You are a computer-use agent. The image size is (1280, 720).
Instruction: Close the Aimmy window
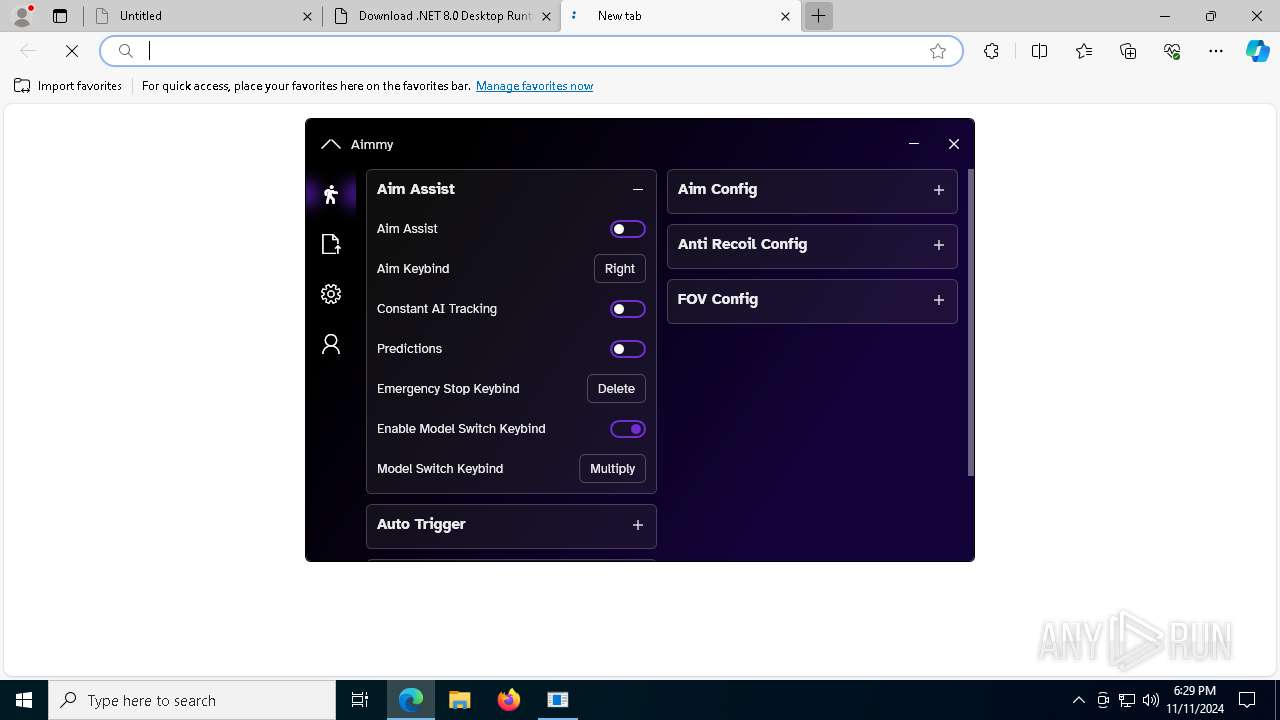click(x=954, y=144)
